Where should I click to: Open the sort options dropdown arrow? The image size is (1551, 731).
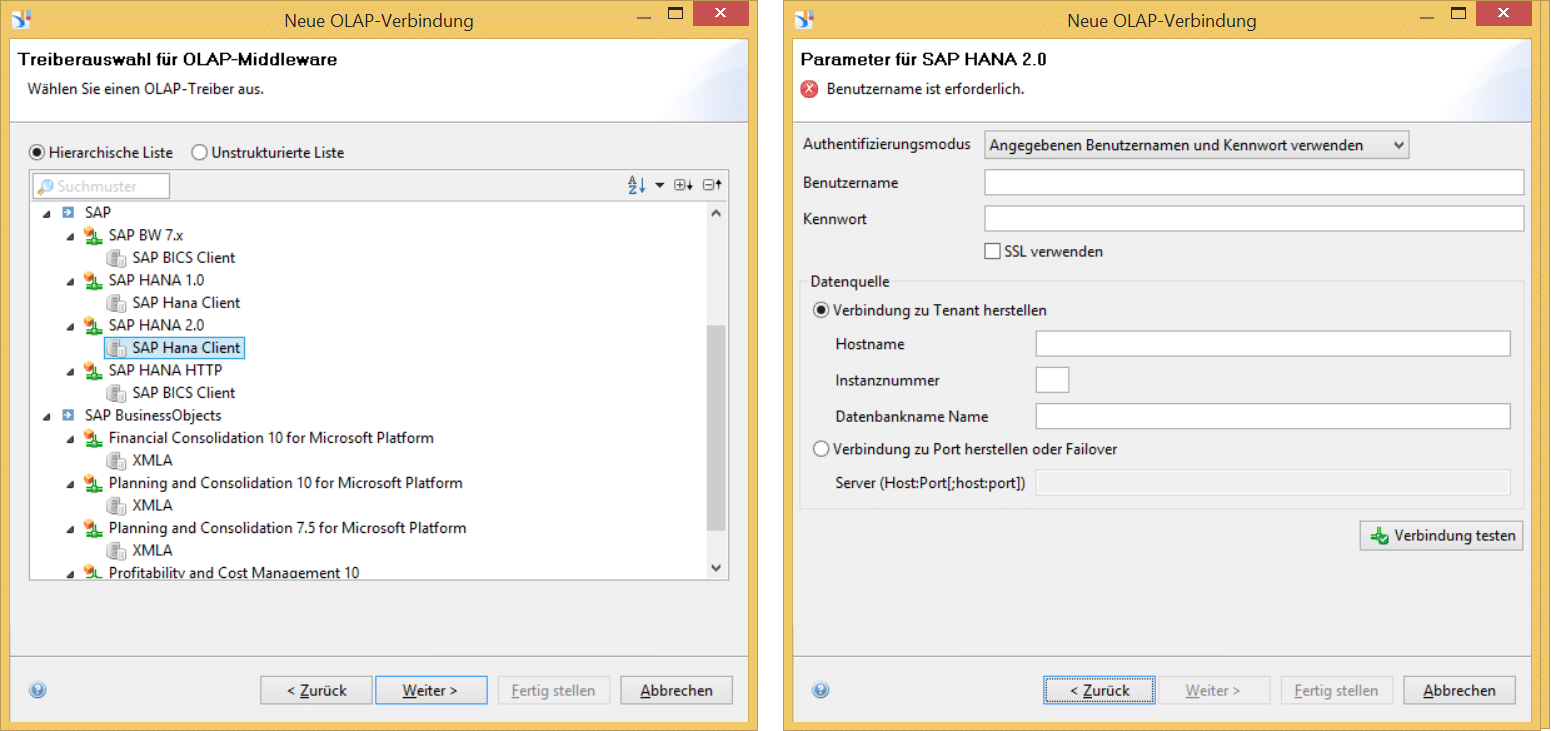coord(660,186)
